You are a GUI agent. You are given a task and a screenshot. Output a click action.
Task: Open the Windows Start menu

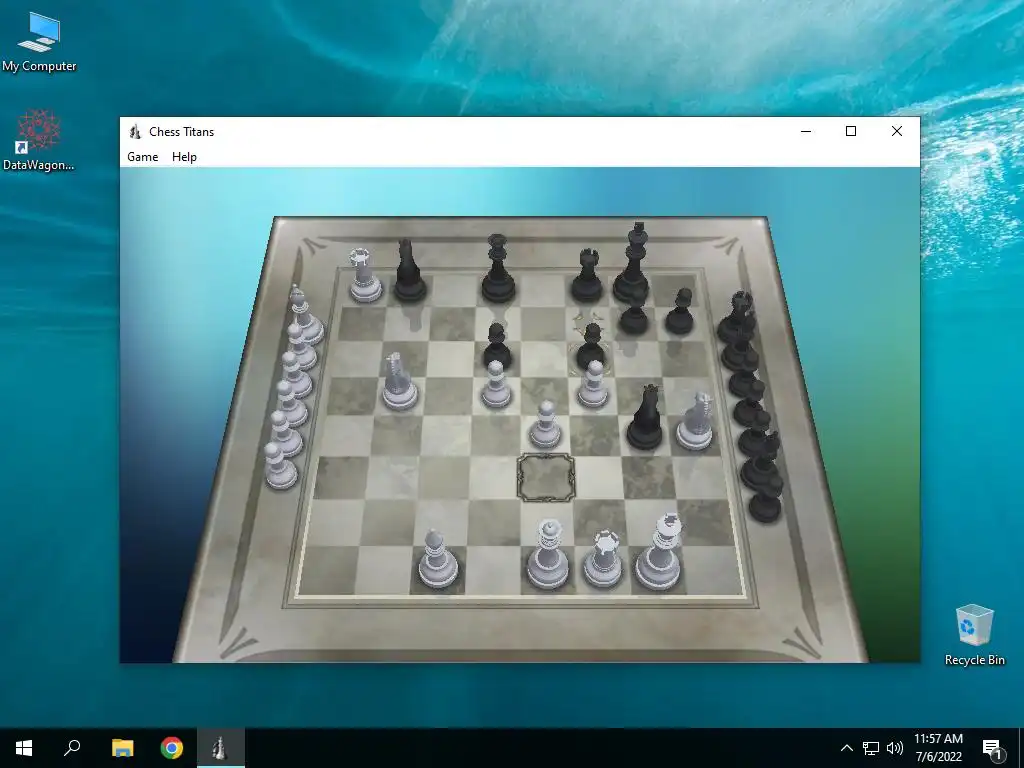tap(24, 748)
